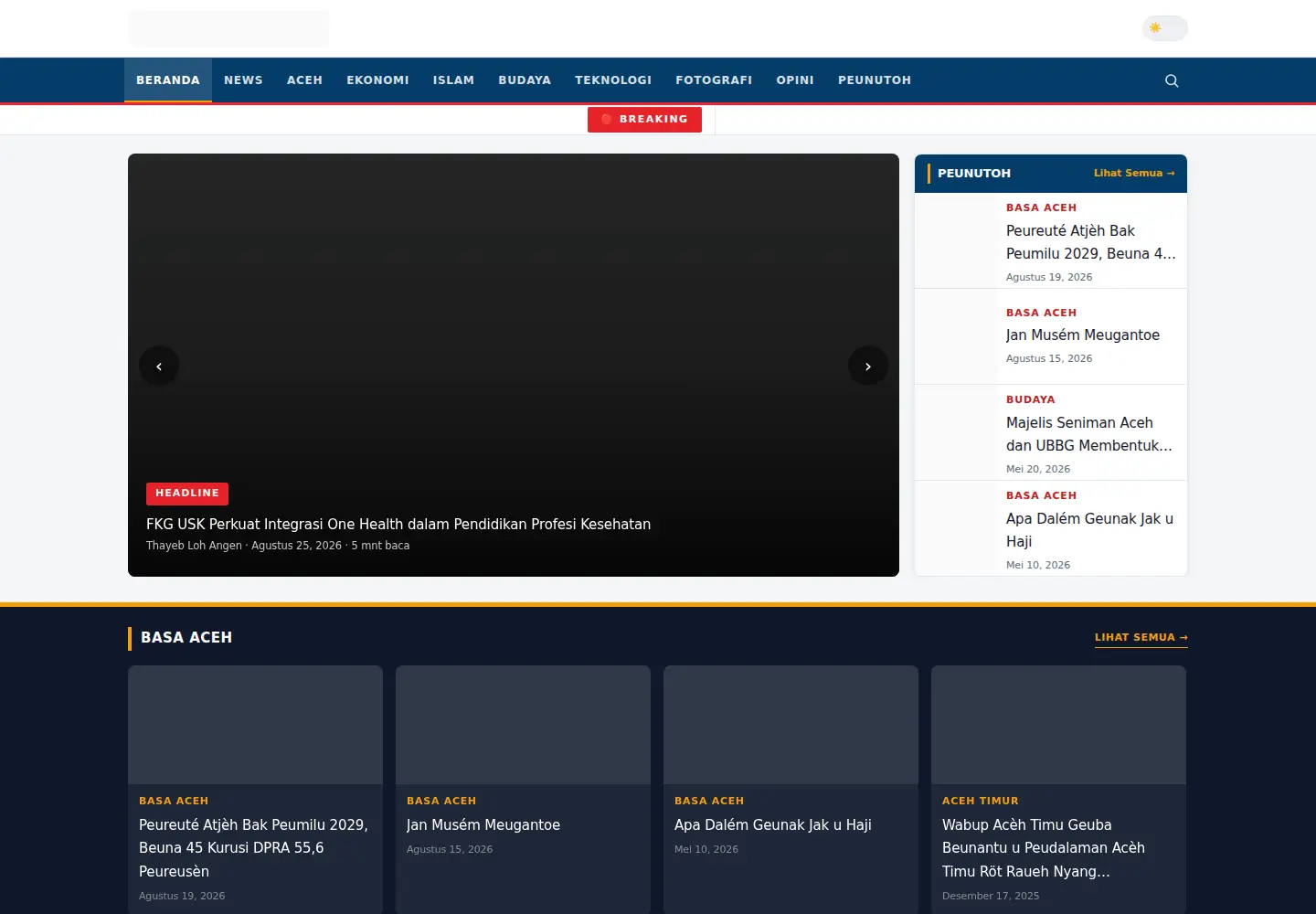Open FKG USK One Health headline article
This screenshot has height=914, width=1316.
pyautogui.click(x=398, y=524)
